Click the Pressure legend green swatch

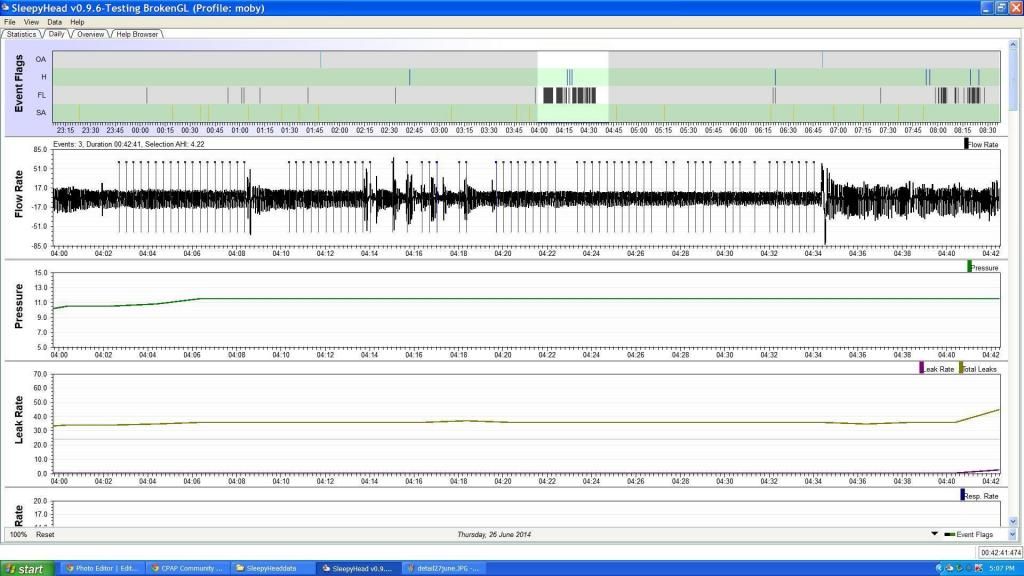point(969,266)
